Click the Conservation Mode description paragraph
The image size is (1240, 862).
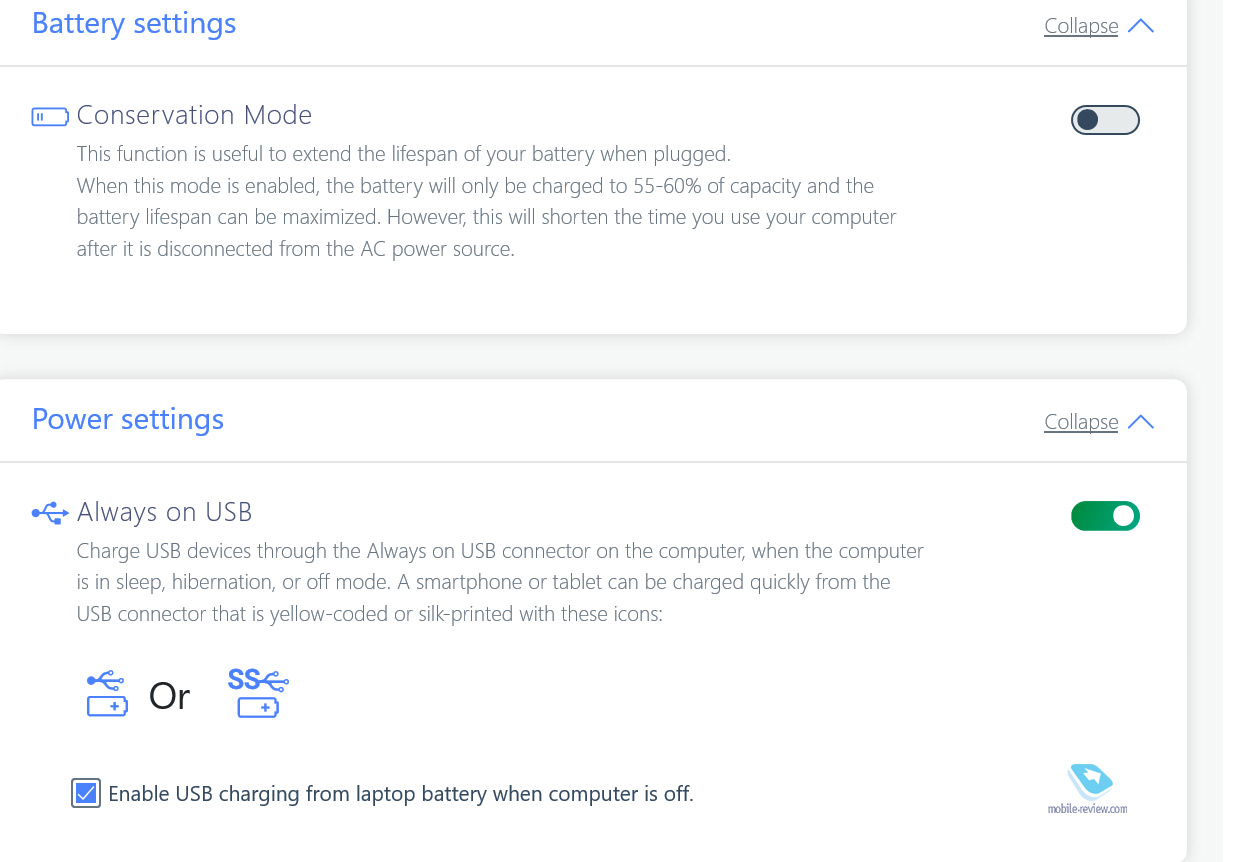487,202
